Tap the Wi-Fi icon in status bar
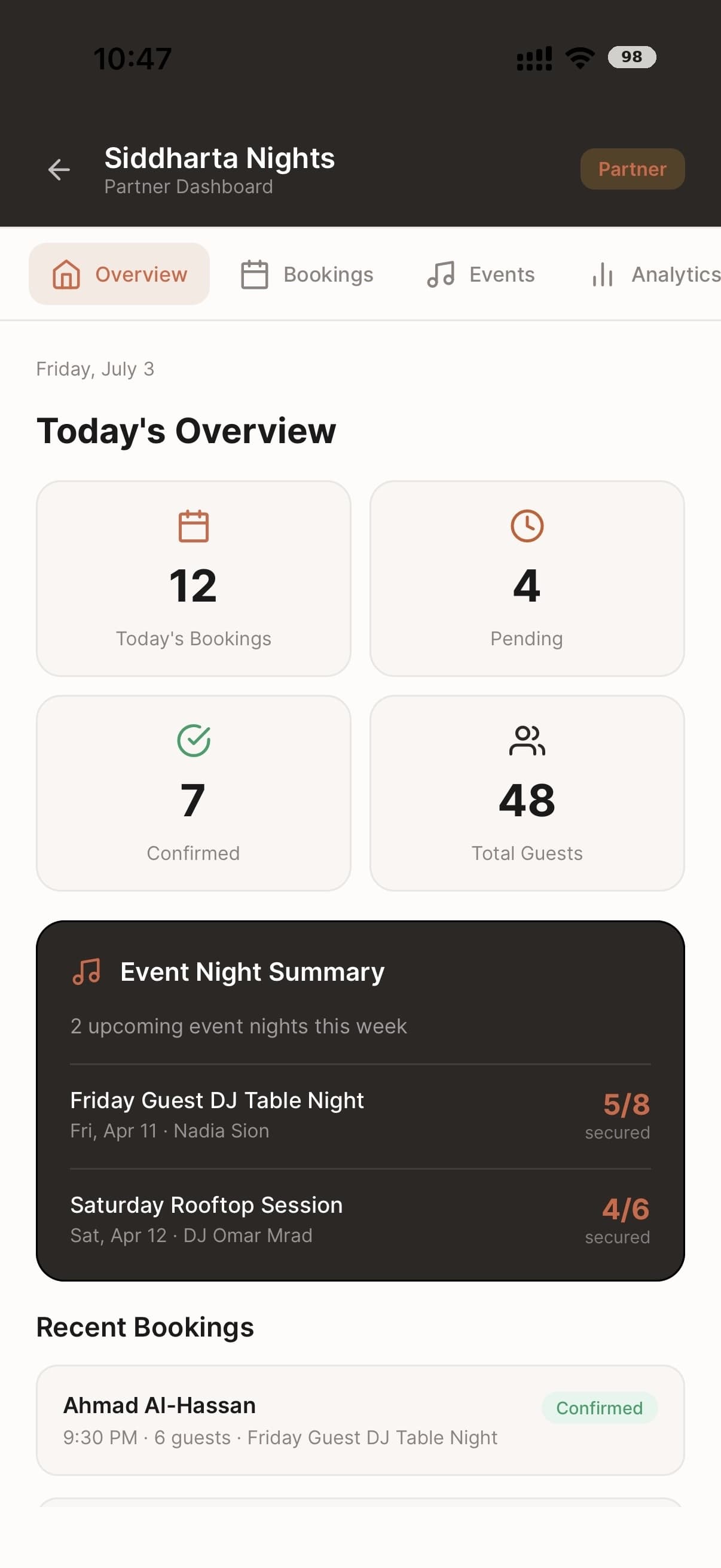This screenshot has width=721, height=1568. tap(580, 58)
